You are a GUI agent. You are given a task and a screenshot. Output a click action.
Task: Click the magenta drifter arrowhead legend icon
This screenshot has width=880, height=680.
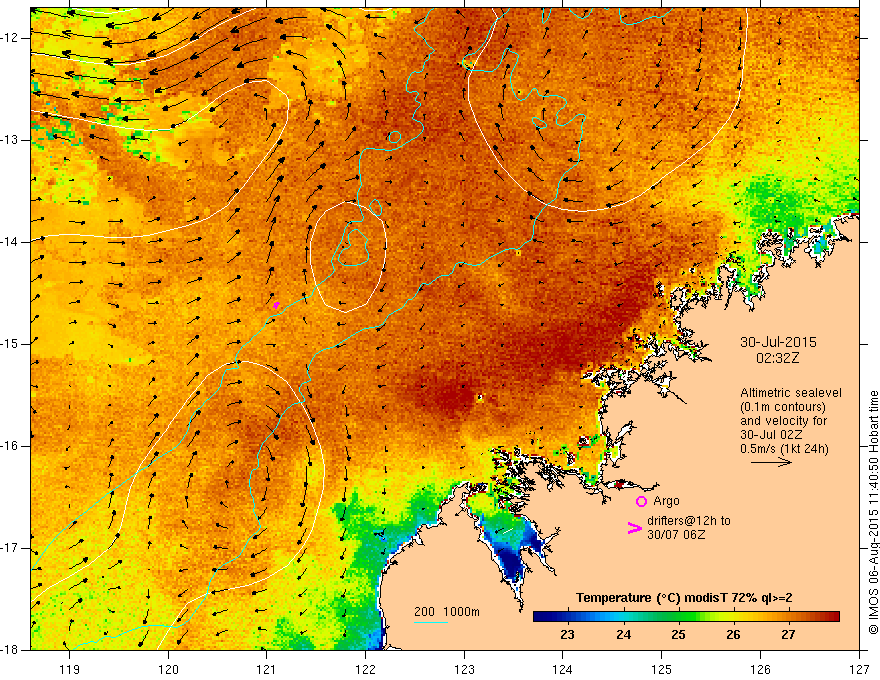[x=634, y=528]
